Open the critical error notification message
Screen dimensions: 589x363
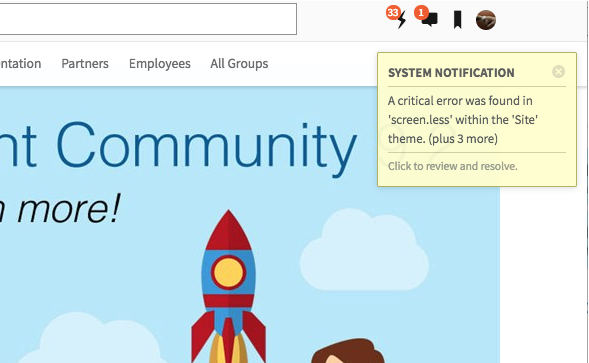(463, 120)
